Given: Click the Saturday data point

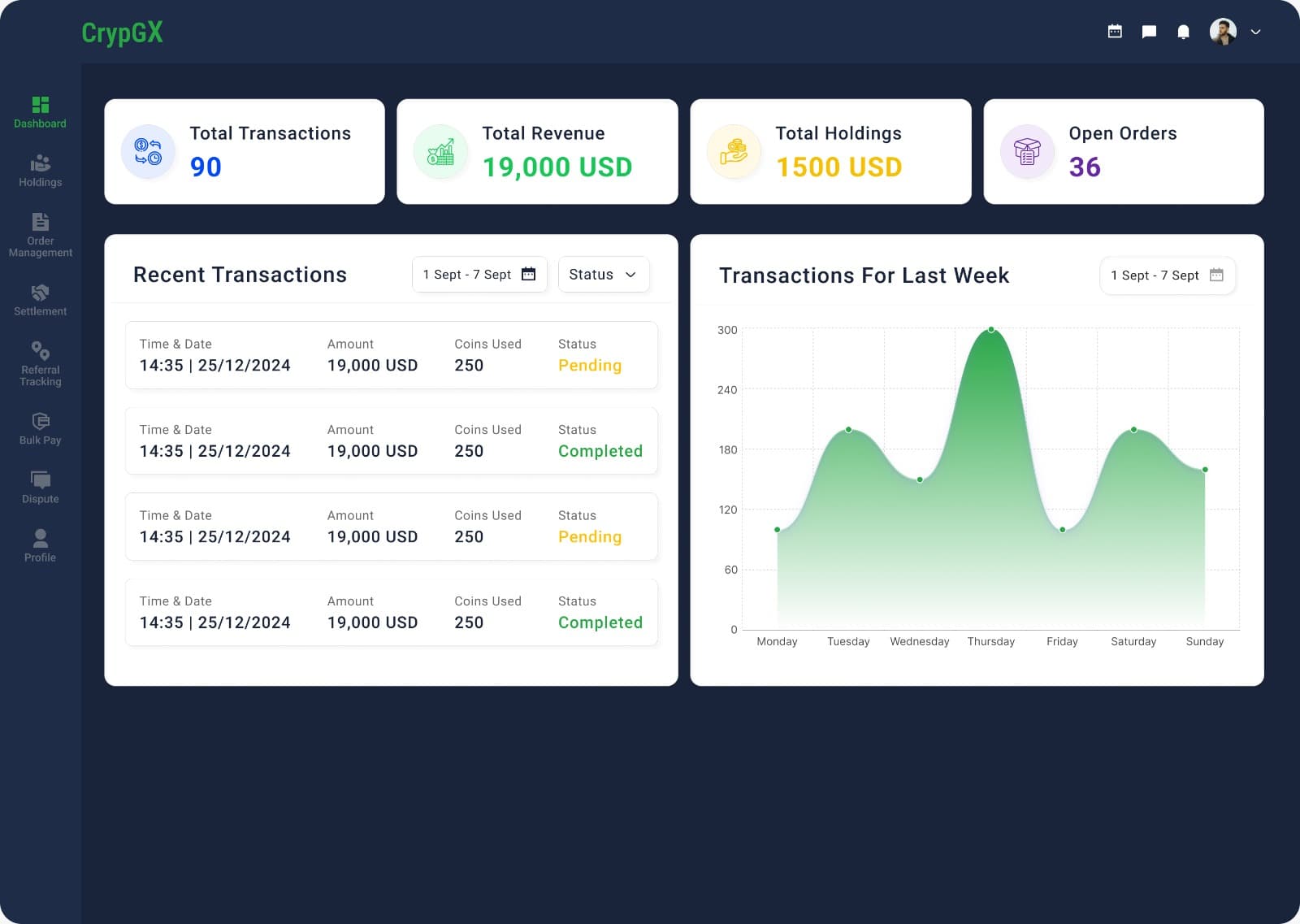Looking at the screenshot, I should click(x=1134, y=430).
